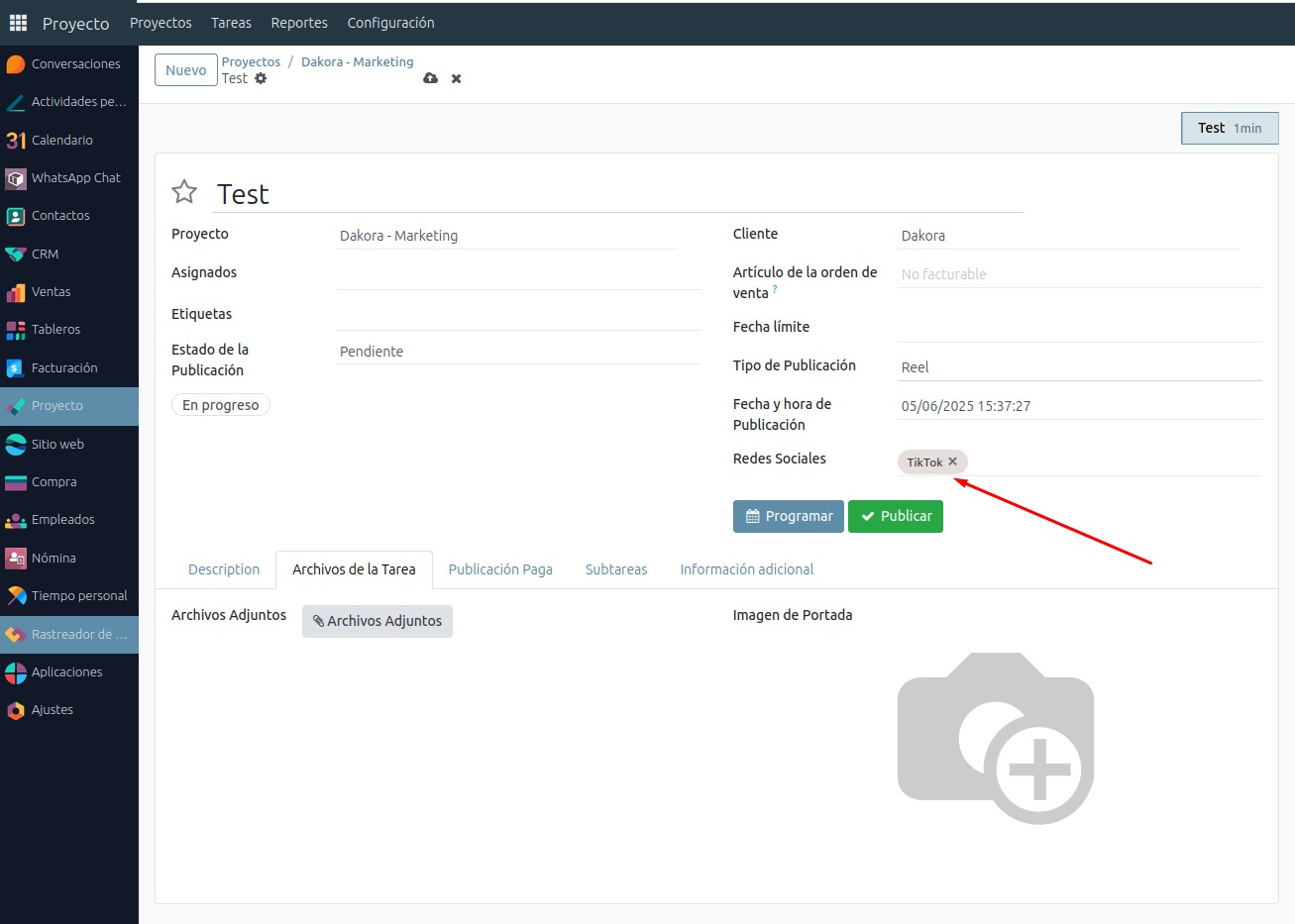
Task: Click the gear icon next to Test
Action: coord(261,78)
